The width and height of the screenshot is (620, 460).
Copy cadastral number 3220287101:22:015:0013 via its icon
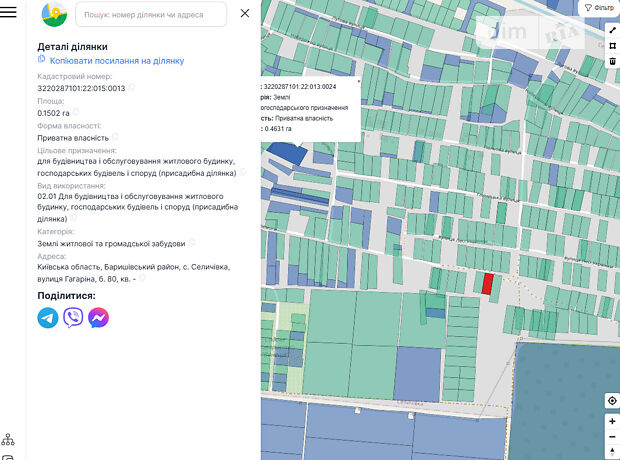pos(132,87)
